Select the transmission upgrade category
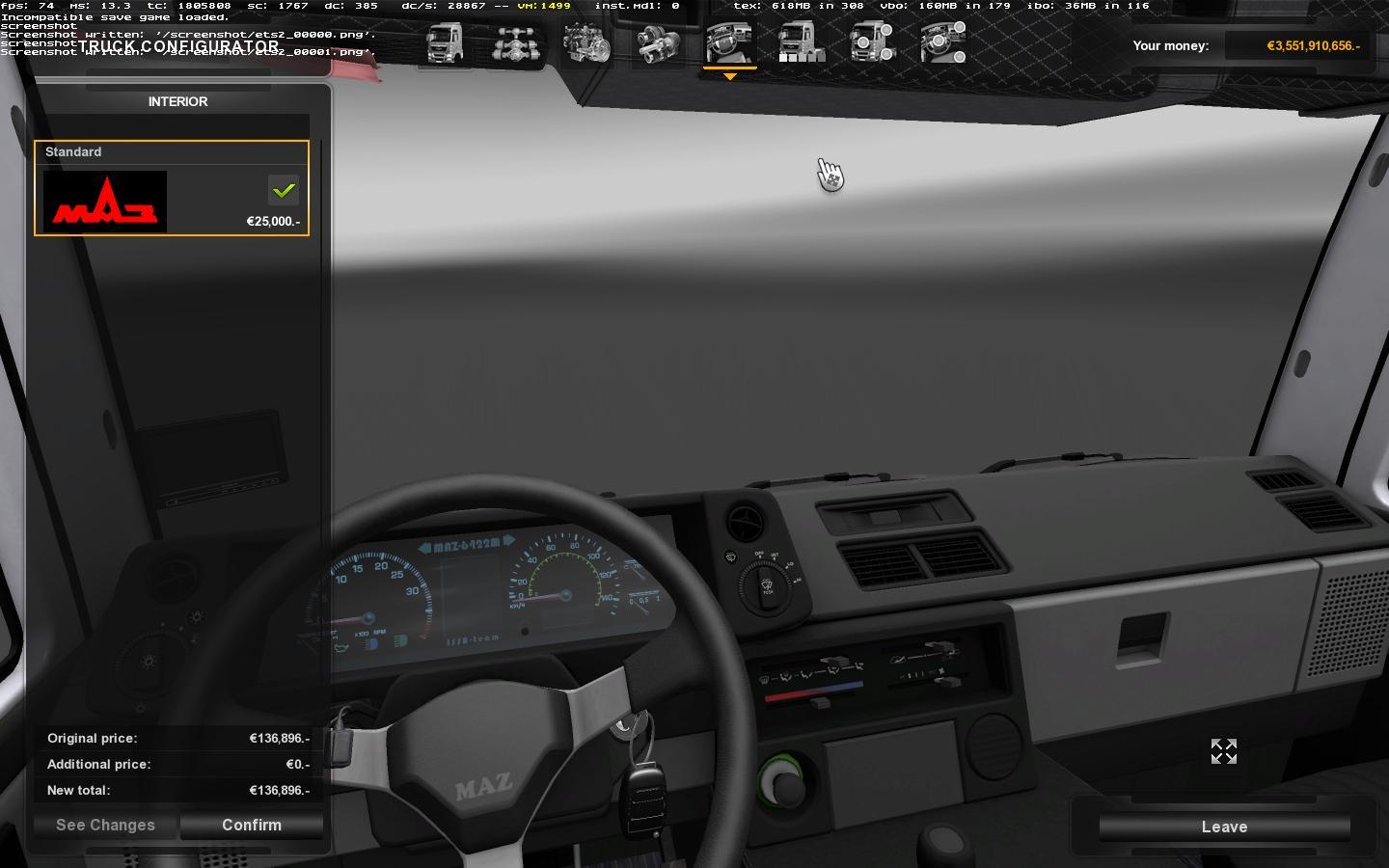This screenshot has height=868, width=1389. coord(658,44)
